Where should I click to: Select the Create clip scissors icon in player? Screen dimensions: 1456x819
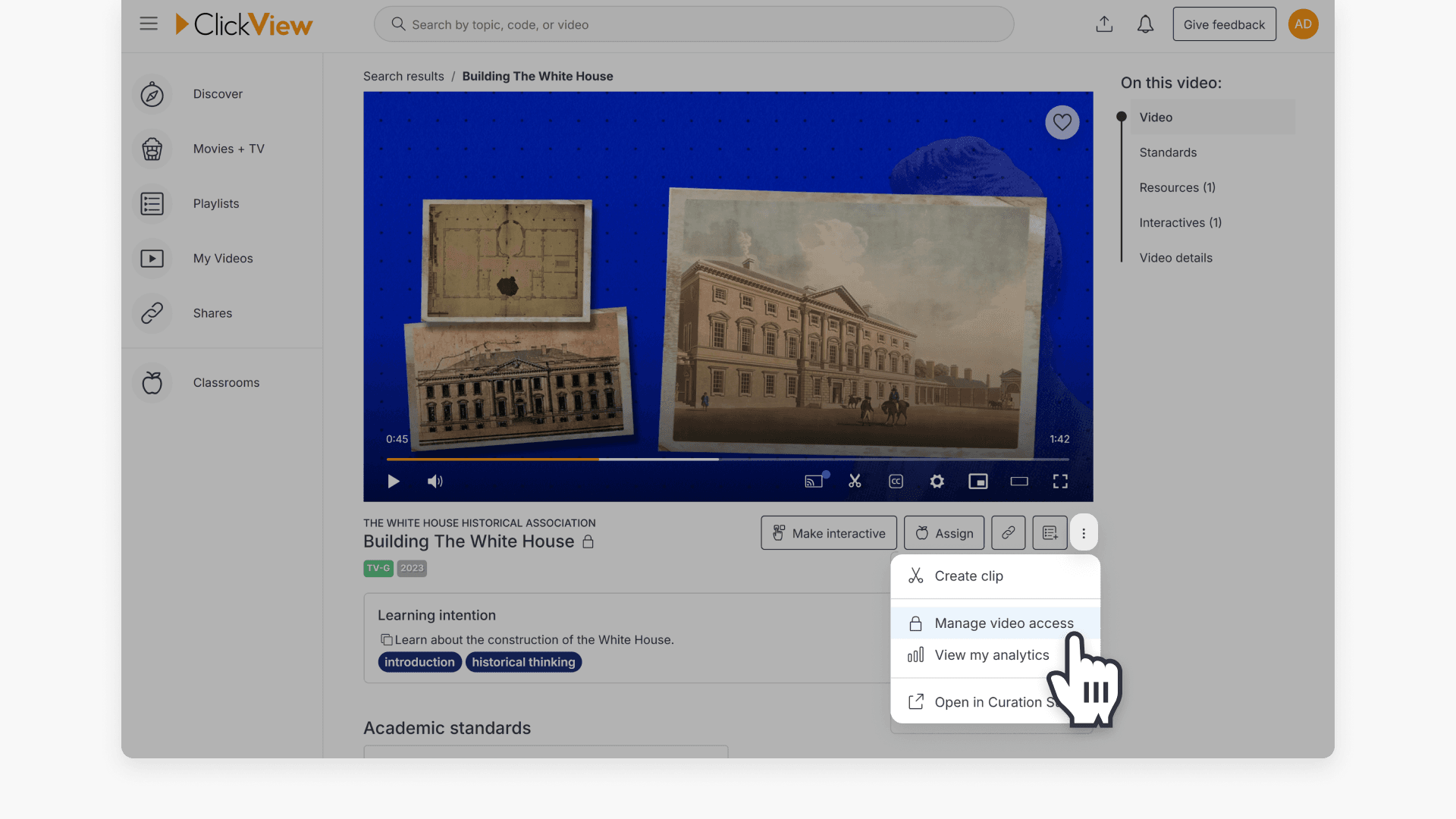point(855,481)
